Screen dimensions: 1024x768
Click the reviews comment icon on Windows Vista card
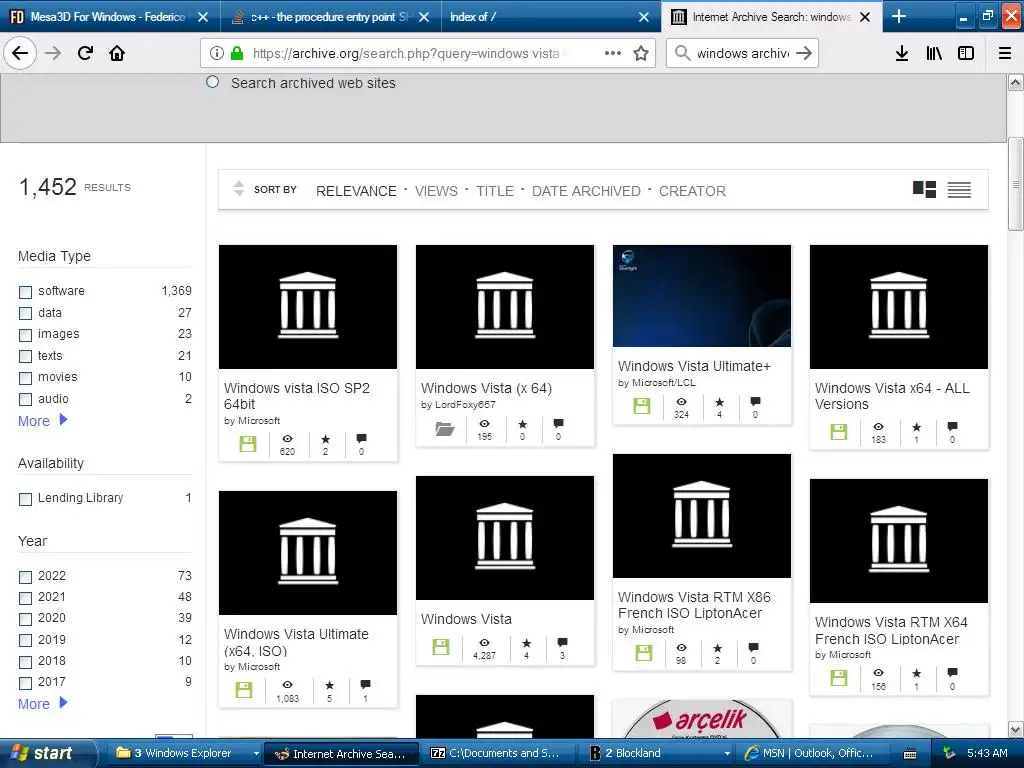coord(562,643)
